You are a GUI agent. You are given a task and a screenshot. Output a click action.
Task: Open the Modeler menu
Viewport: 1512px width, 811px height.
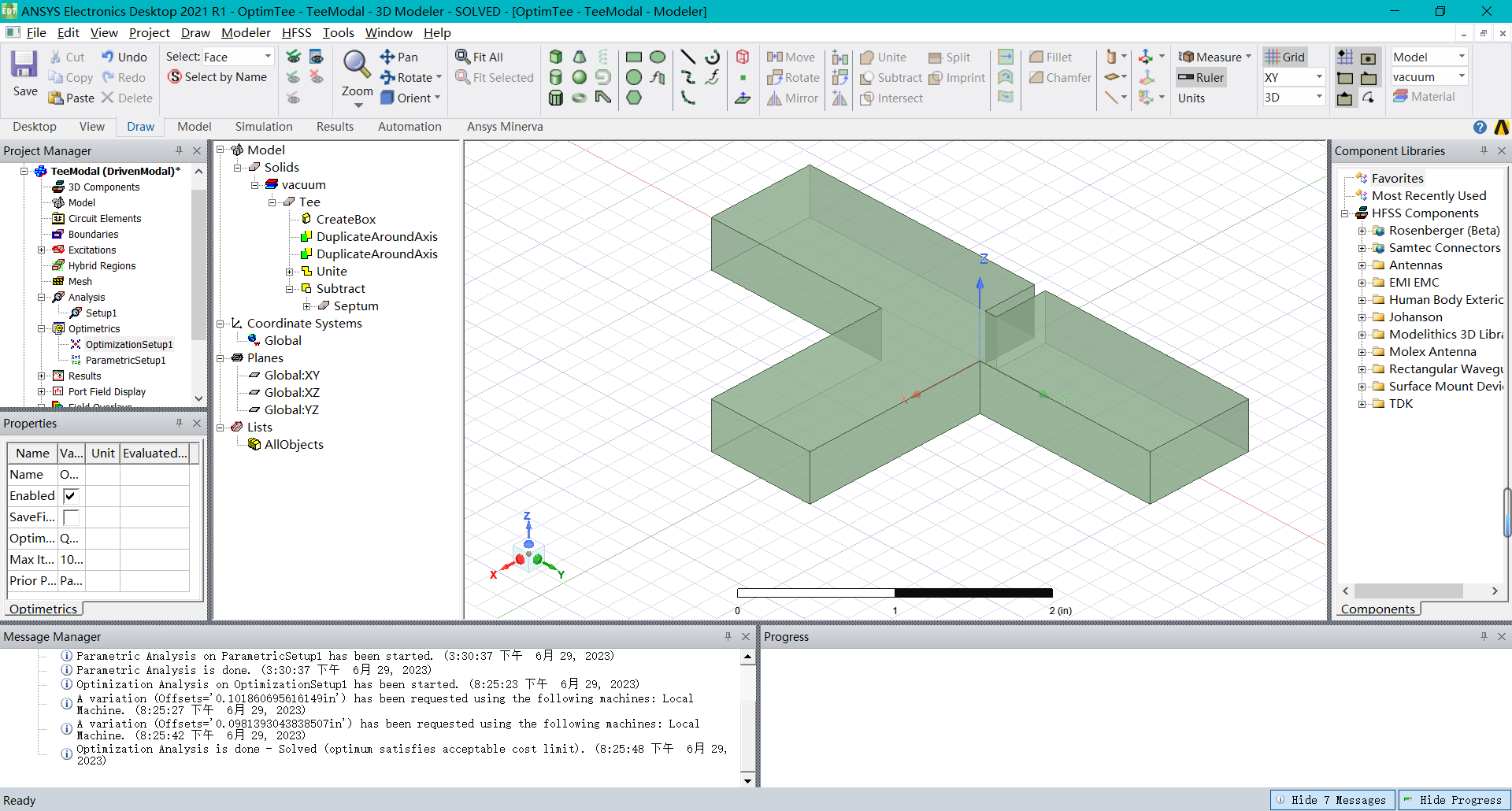pos(246,32)
